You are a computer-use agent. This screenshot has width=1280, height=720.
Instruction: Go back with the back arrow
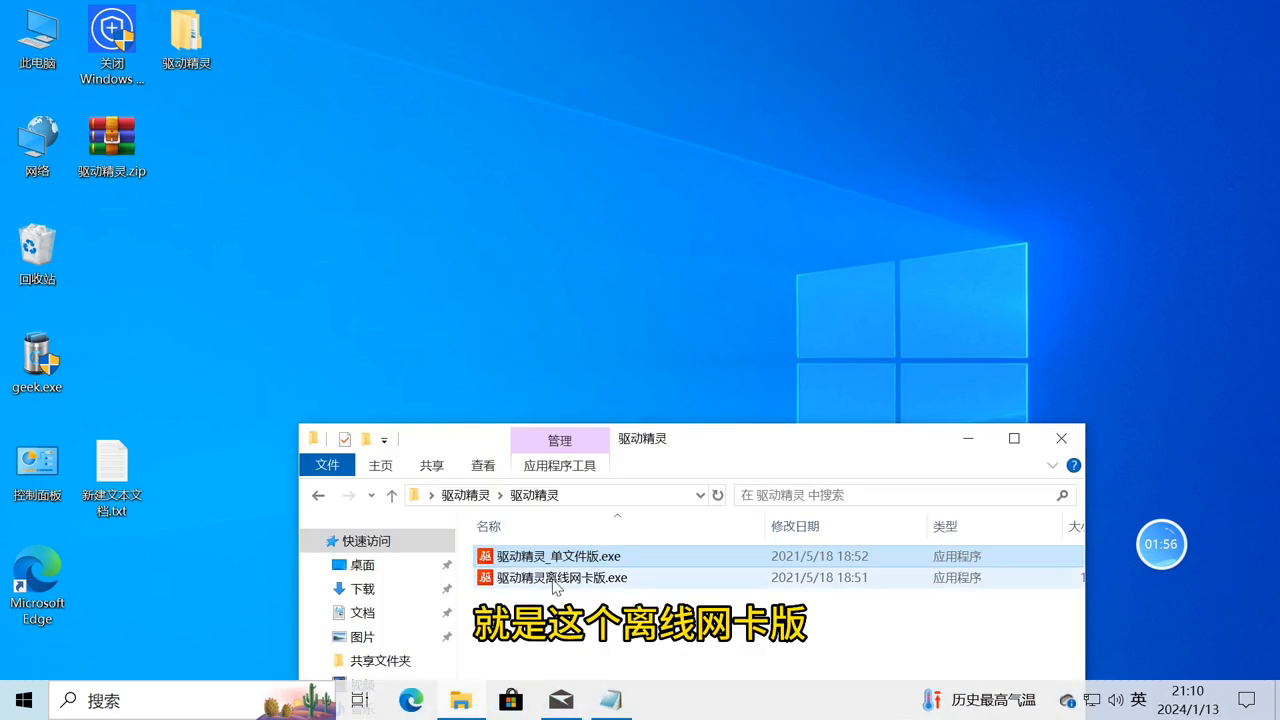pos(318,495)
